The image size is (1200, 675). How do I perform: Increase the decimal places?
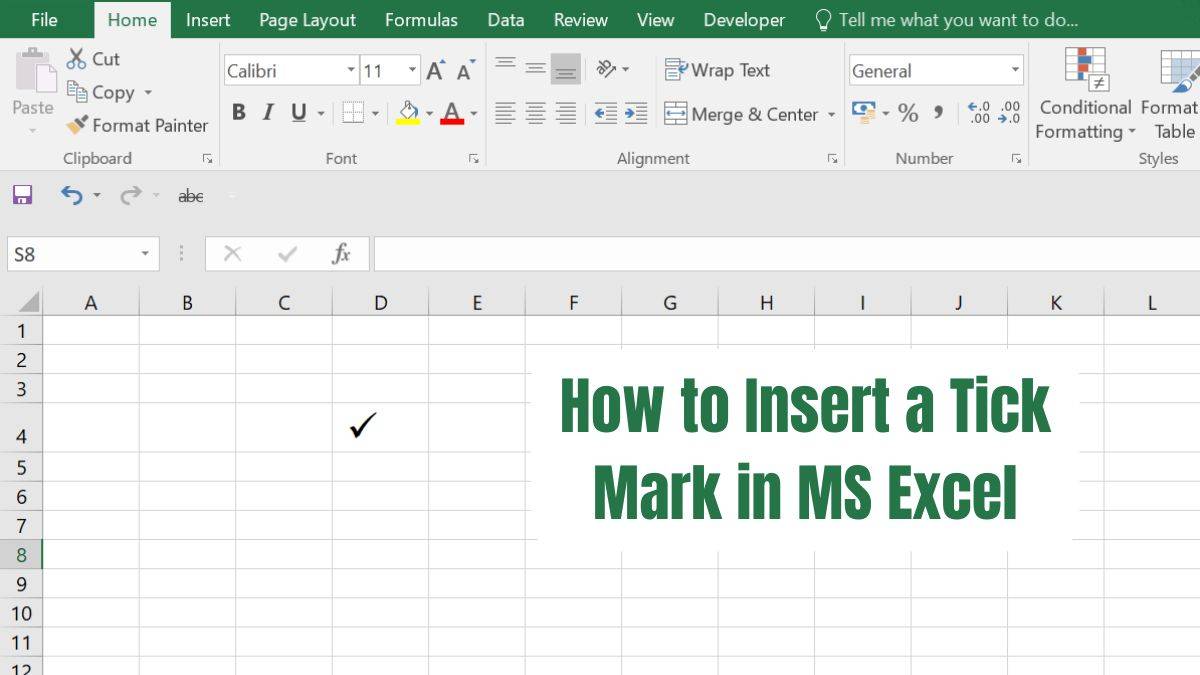click(x=978, y=112)
